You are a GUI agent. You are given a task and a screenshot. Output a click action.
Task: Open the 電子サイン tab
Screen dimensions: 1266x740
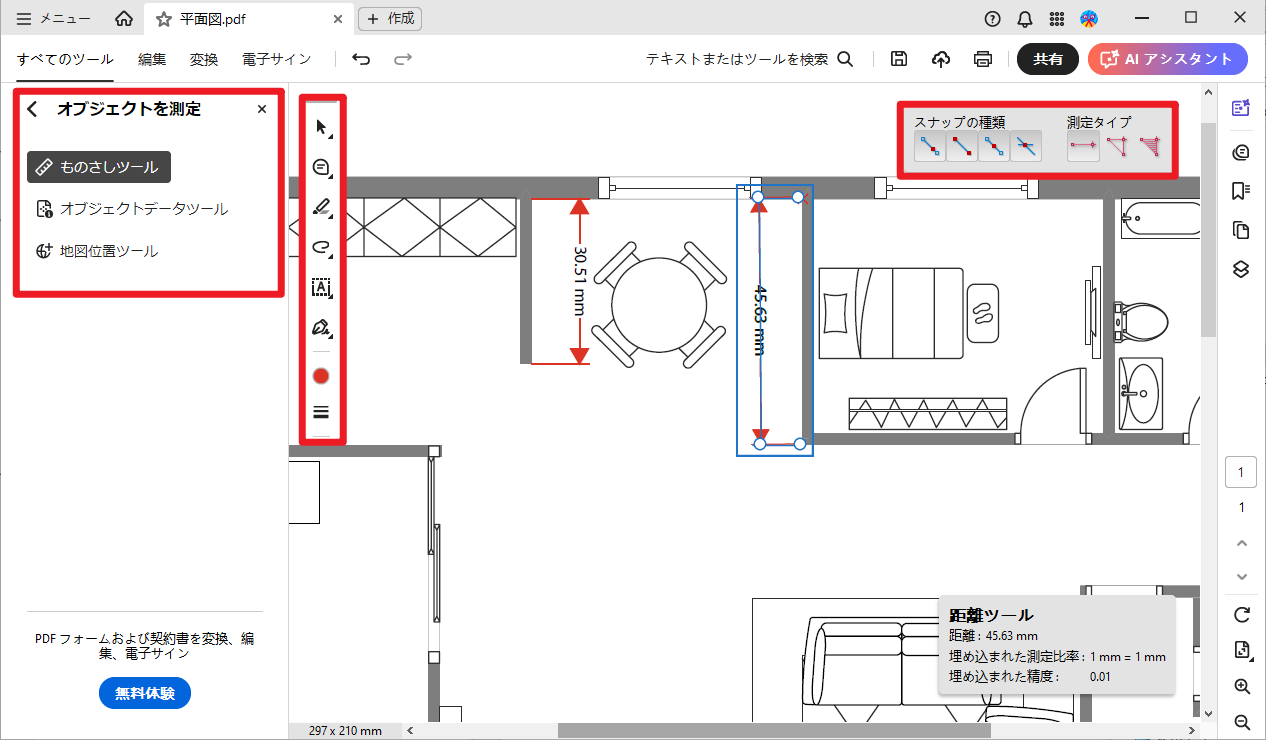277,59
